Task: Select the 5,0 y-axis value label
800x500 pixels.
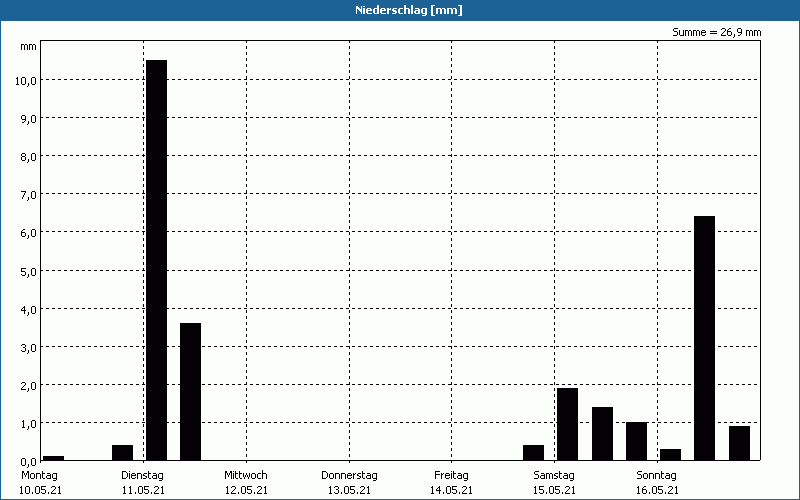Action: tap(28, 271)
